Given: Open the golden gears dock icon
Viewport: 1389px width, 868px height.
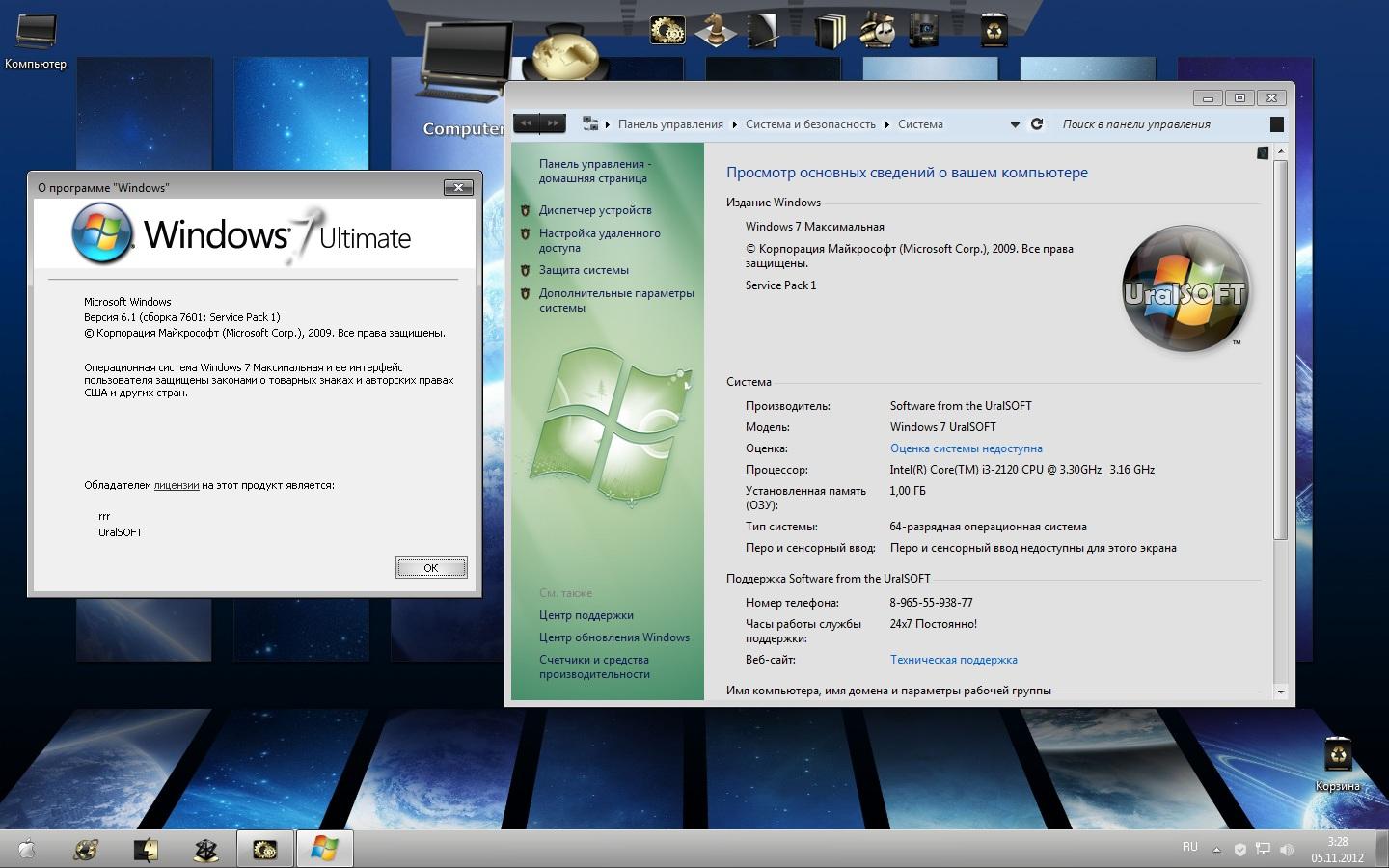Looking at the screenshot, I should pos(667,30).
